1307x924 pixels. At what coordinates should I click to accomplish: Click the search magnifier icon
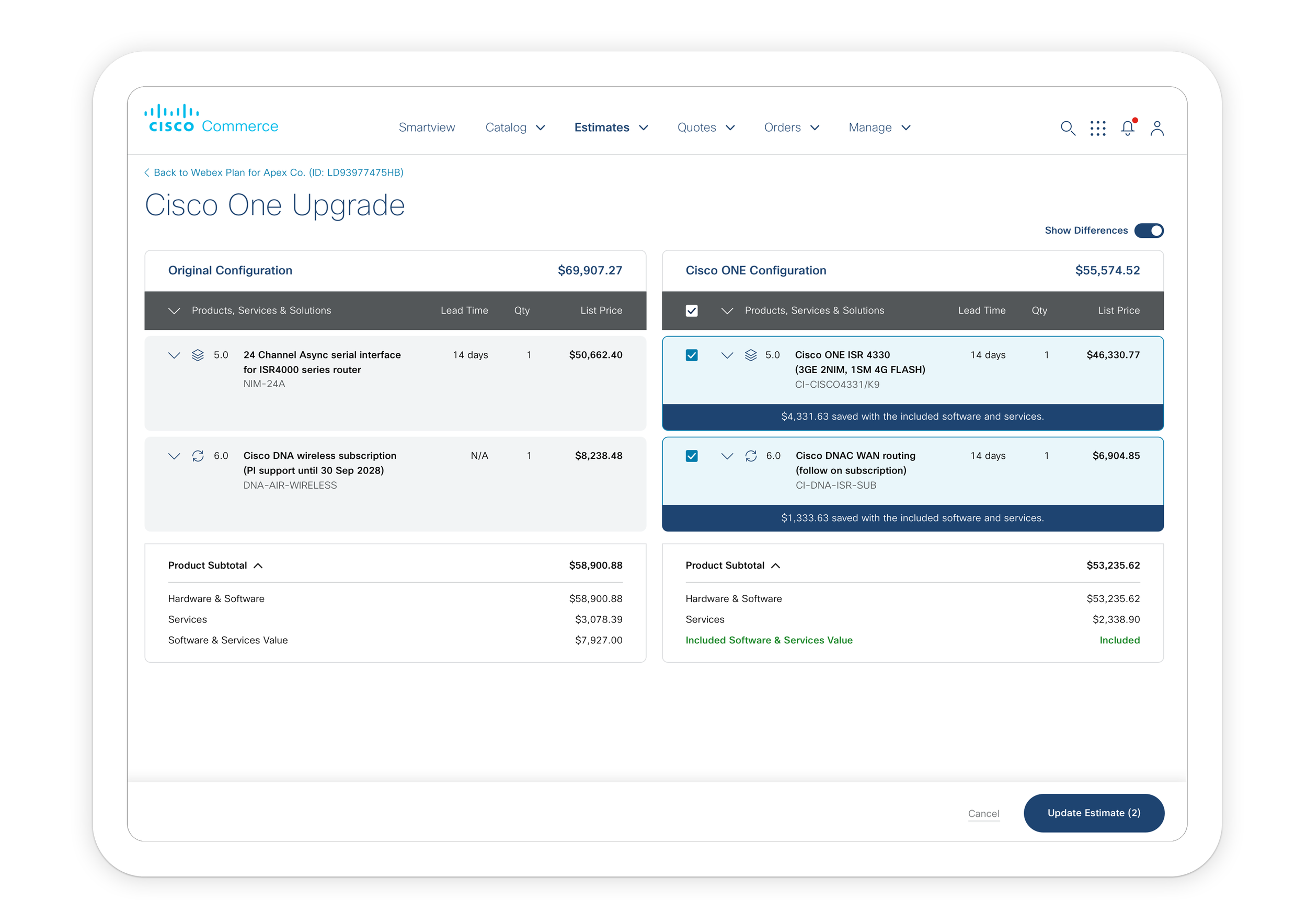click(1068, 128)
